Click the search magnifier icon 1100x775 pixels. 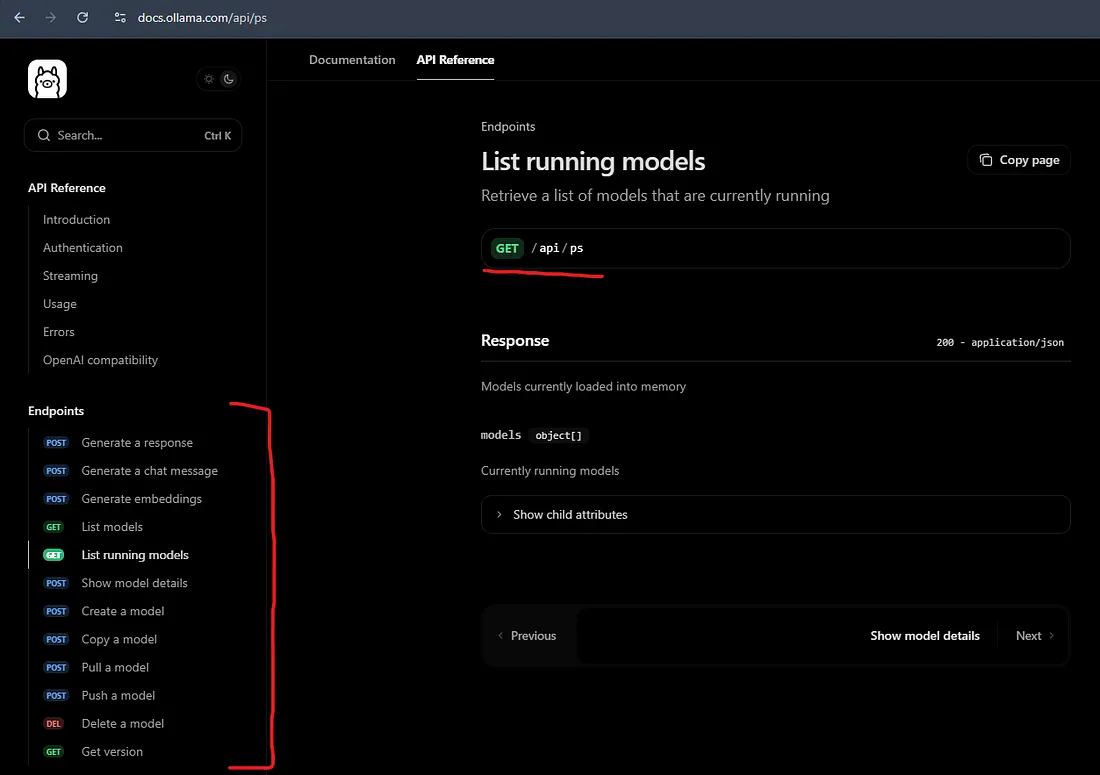[x=44, y=135]
